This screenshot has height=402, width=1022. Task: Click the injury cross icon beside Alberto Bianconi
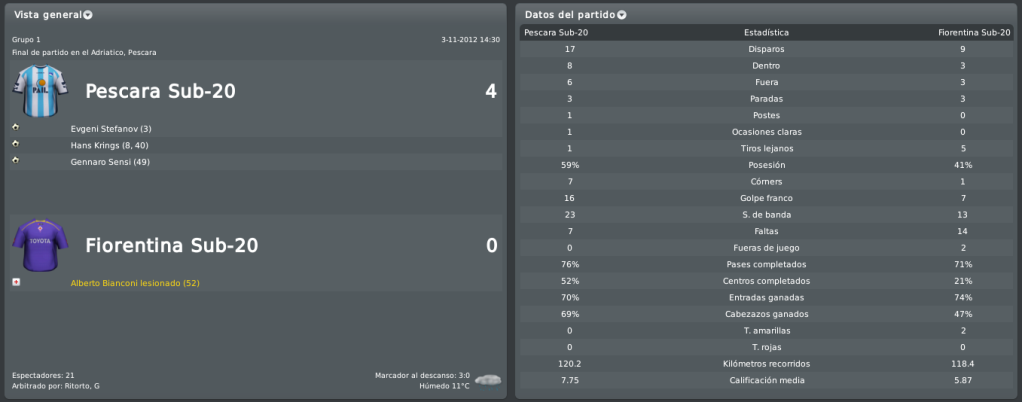16,282
